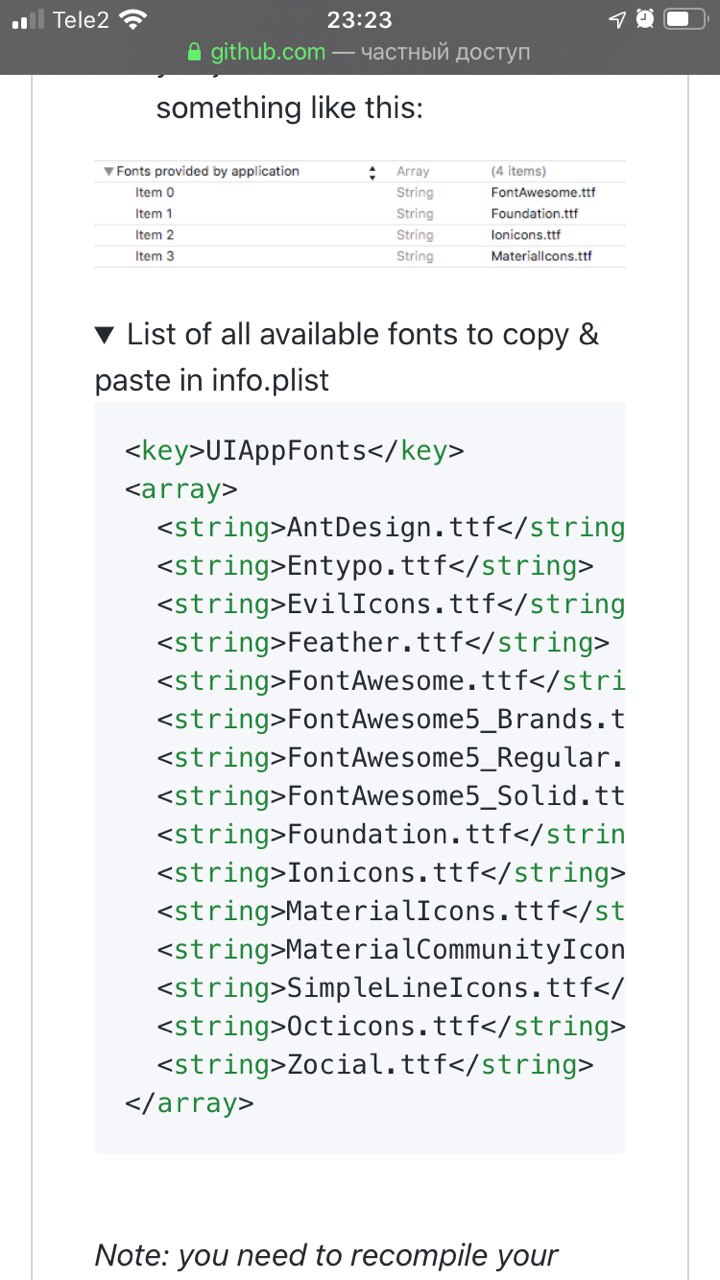Viewport: 720px width, 1280px height.
Task: Tap the Wi-Fi status icon
Action: (132, 19)
